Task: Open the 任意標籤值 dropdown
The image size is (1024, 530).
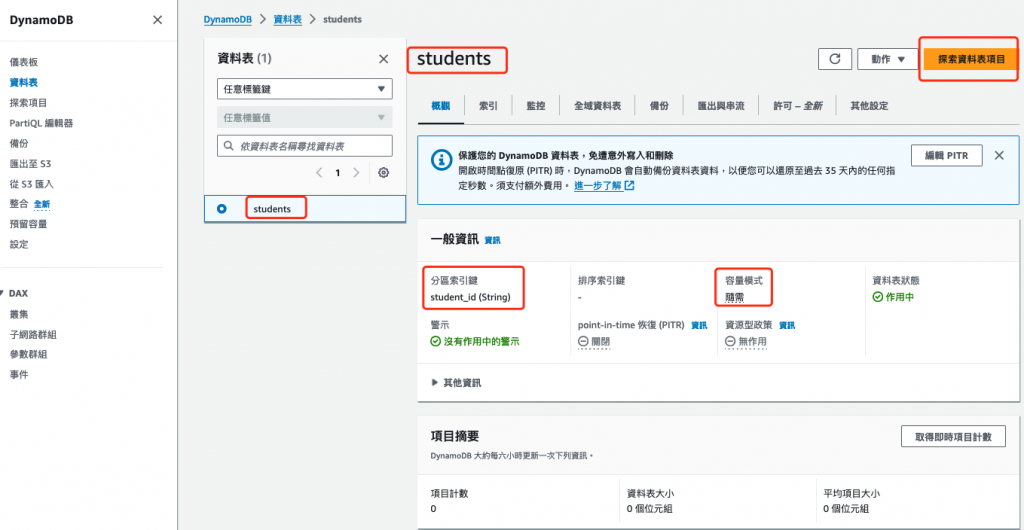Action: click(305, 117)
